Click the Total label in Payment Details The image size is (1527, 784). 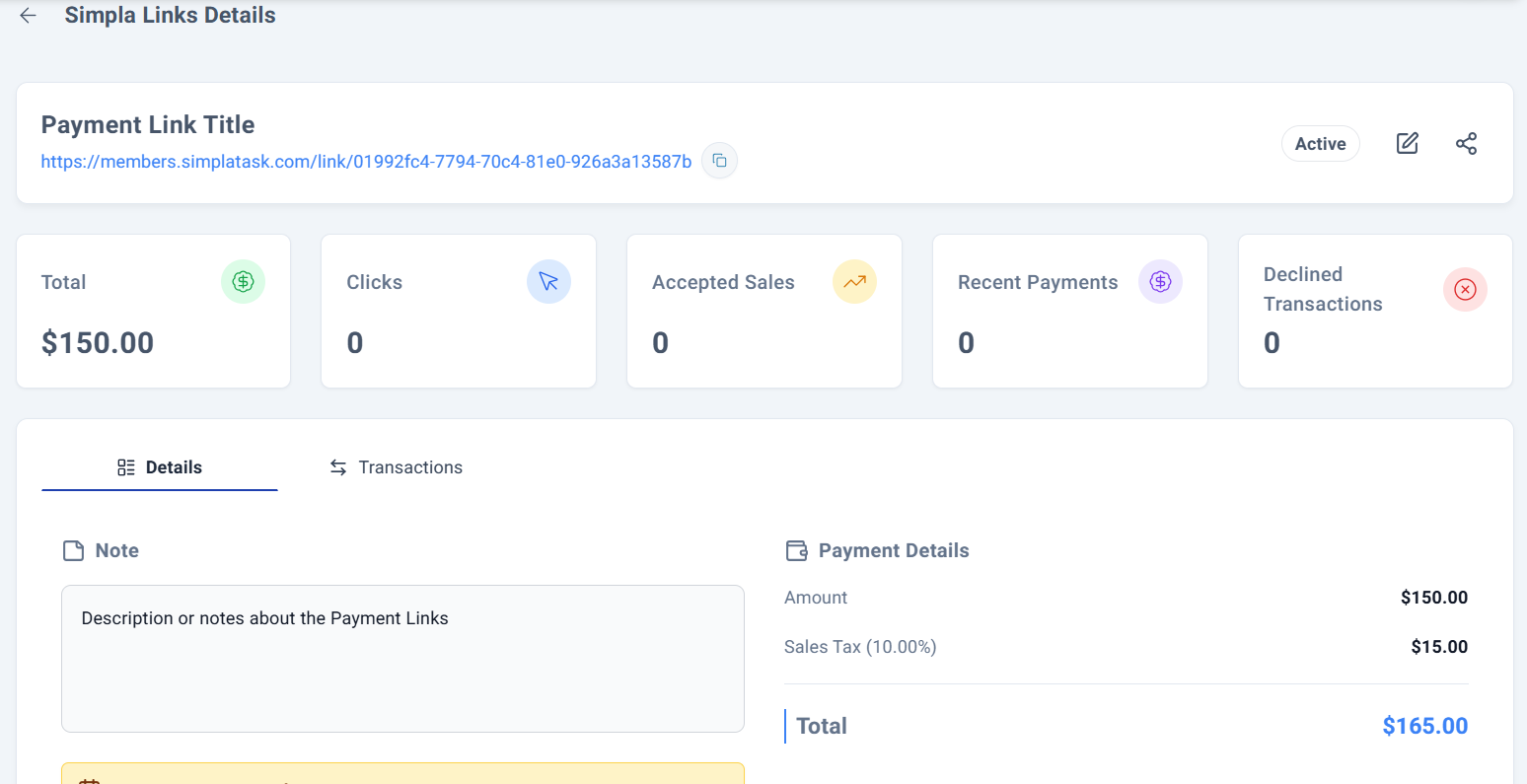(x=822, y=726)
